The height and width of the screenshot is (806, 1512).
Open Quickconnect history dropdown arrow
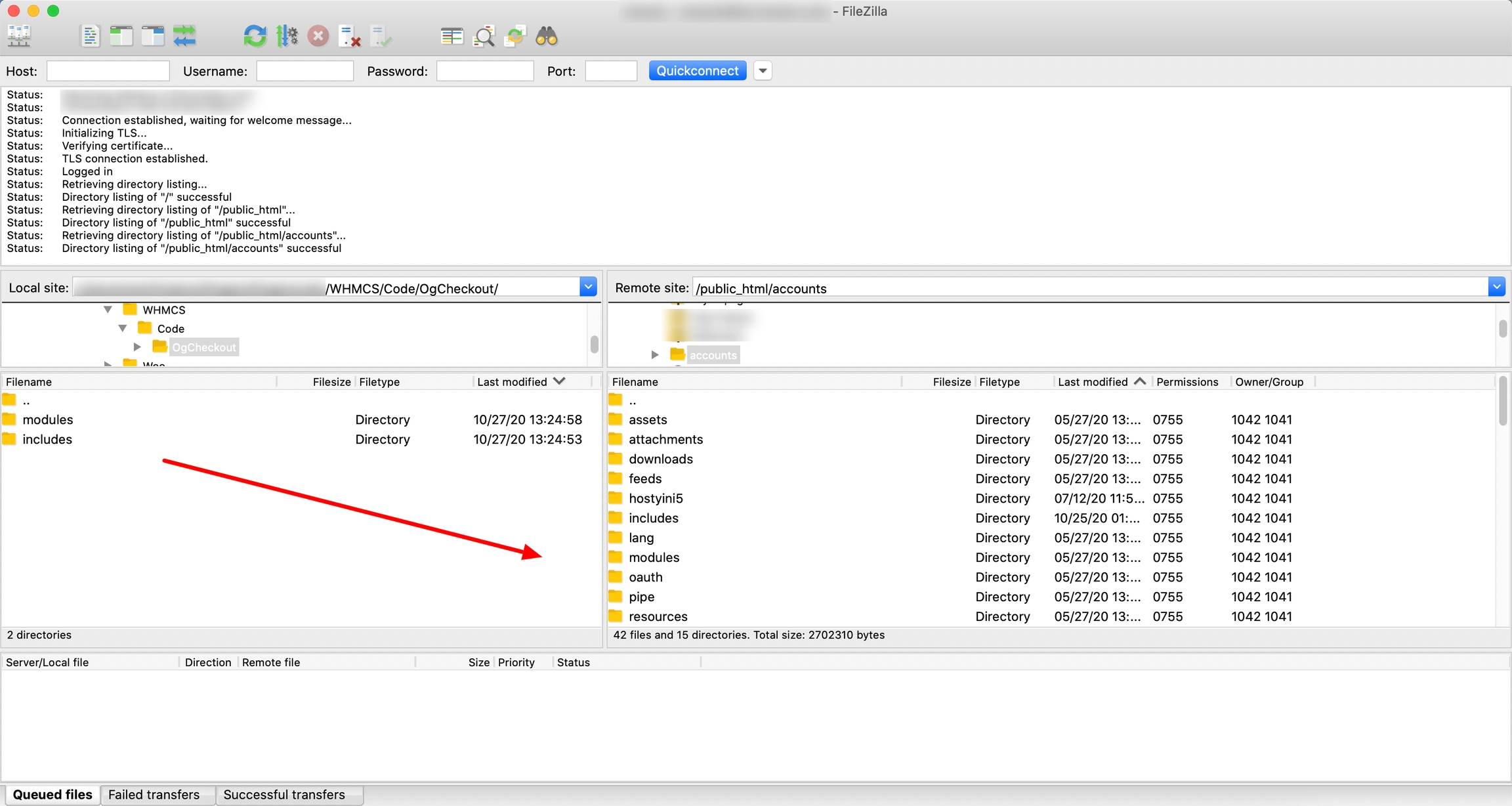(x=763, y=71)
